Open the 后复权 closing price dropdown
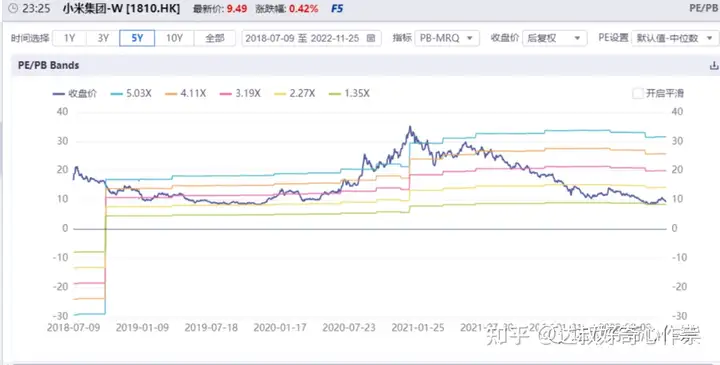Image resolution: width=720 pixels, height=365 pixels. (554, 38)
